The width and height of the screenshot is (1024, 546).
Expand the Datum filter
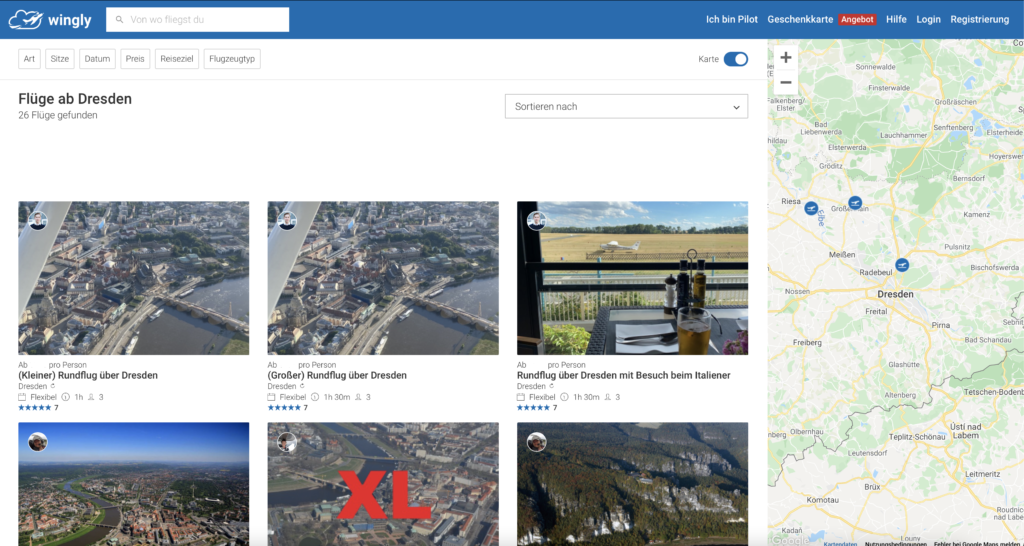[x=97, y=59]
